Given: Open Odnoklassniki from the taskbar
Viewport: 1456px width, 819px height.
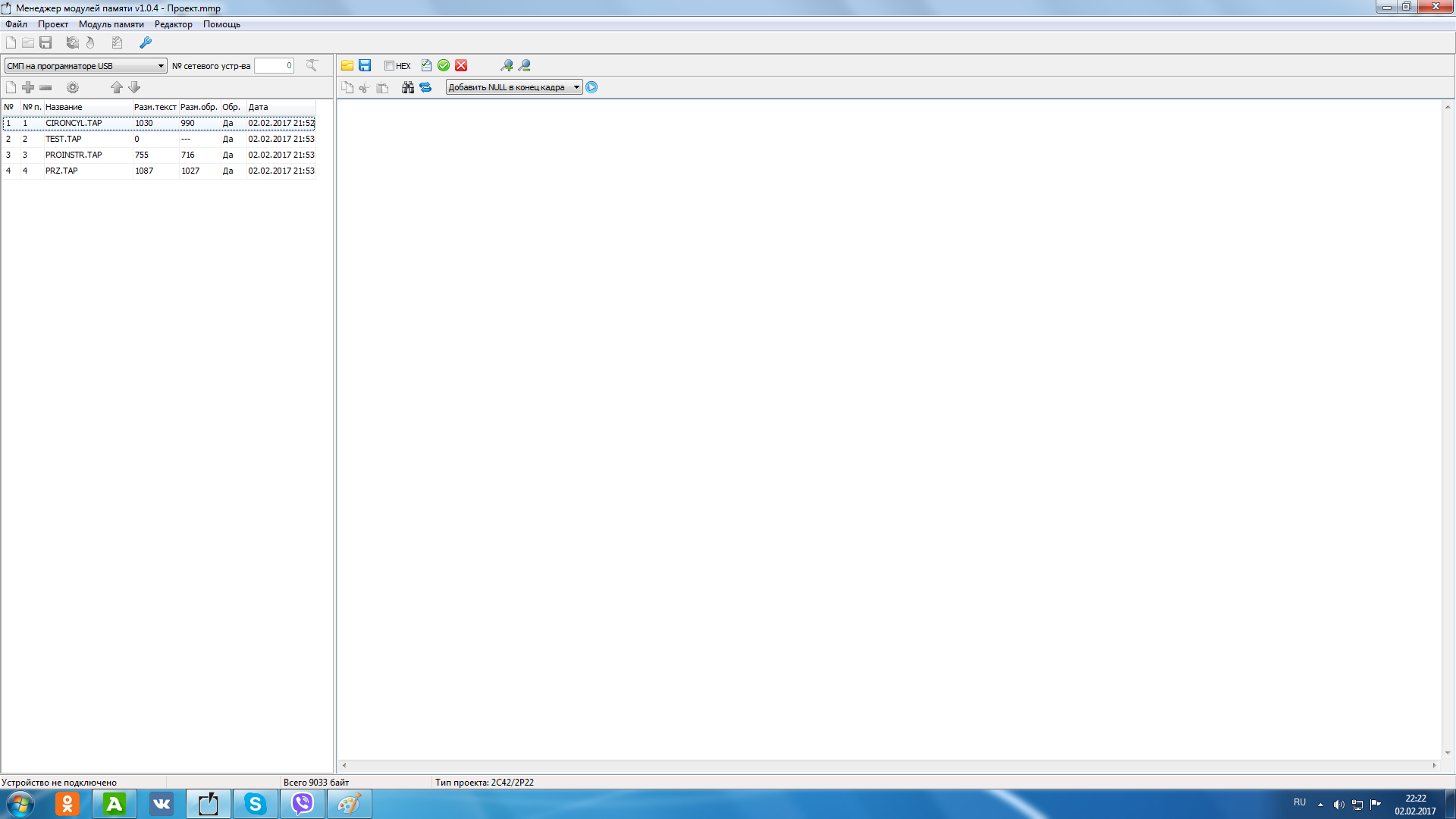Looking at the screenshot, I should tap(67, 804).
